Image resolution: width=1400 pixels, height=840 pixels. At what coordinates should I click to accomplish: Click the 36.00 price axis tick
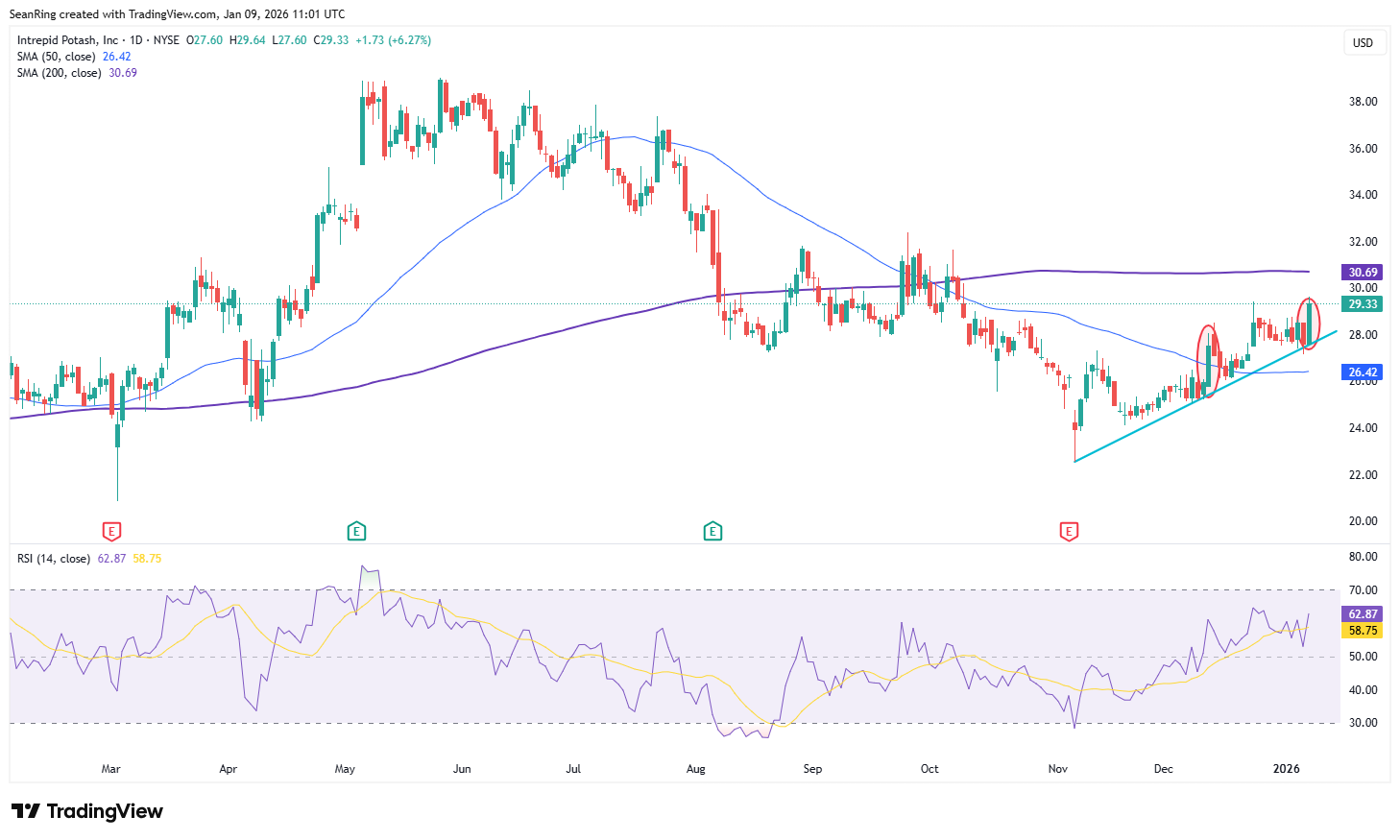click(1364, 149)
